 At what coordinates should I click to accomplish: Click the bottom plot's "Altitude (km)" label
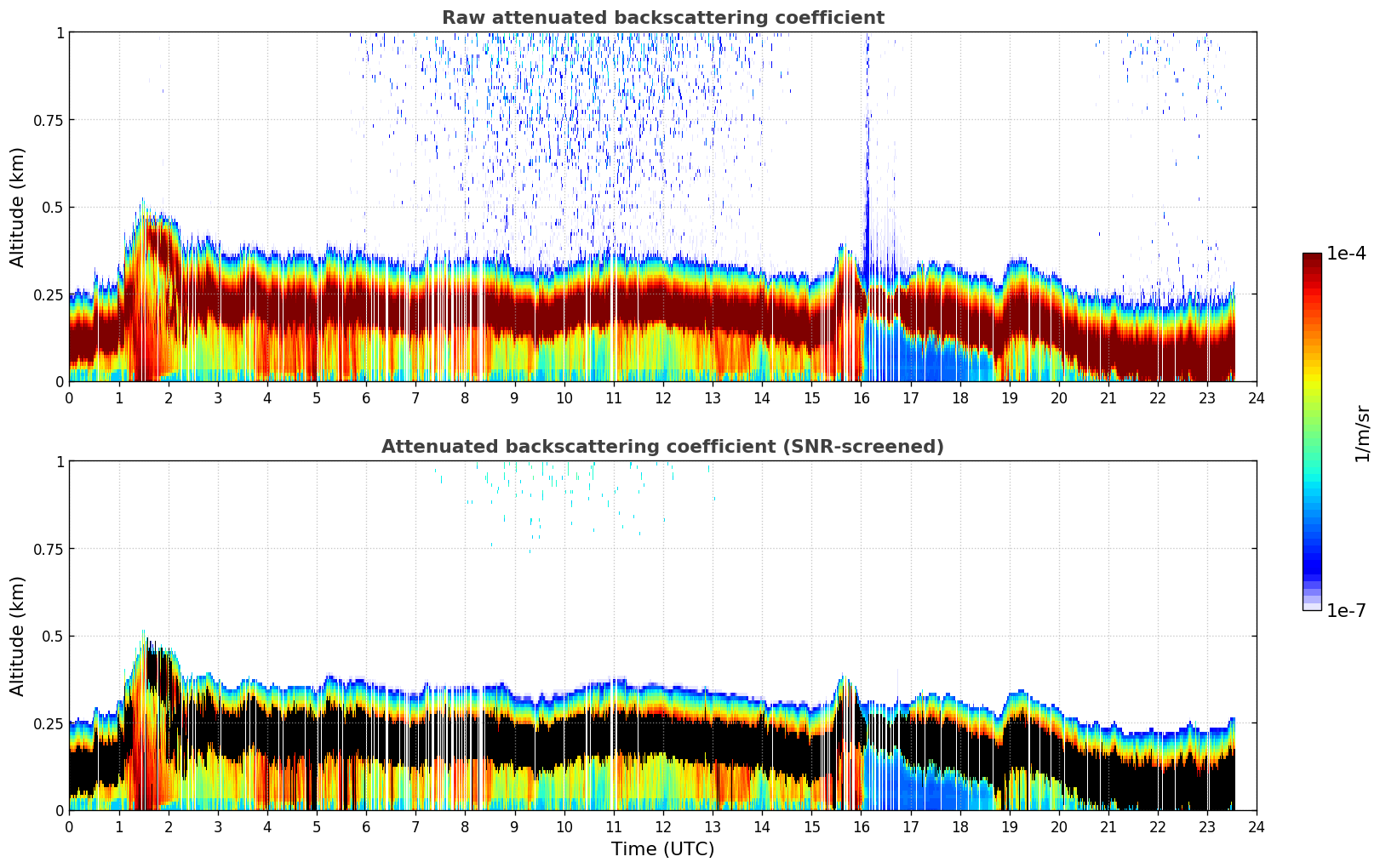pyautogui.click(x=18, y=636)
